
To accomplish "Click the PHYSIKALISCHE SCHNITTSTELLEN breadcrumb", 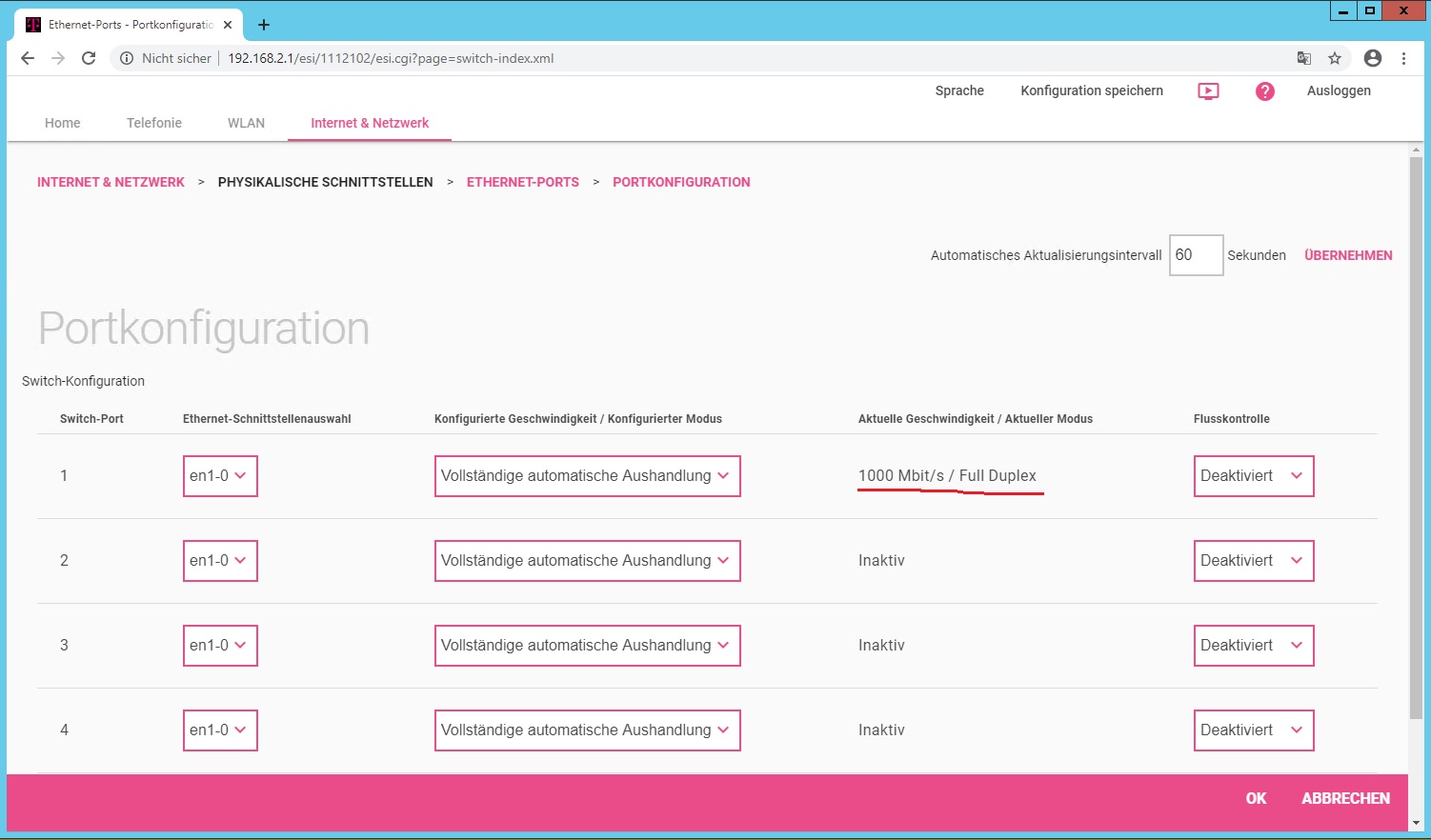I will [325, 182].
